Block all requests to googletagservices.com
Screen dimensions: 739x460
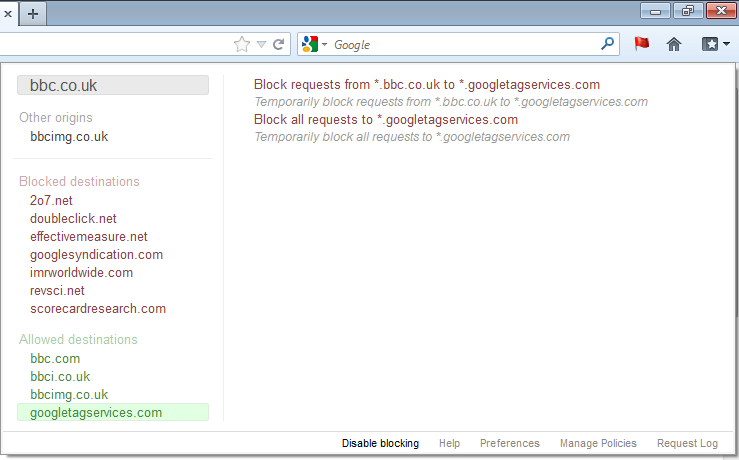pyautogui.click(x=386, y=120)
